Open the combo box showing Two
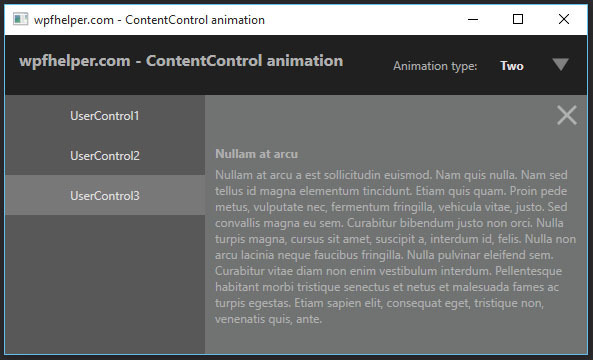Image resolution: width=593 pixels, height=360 pixels. coord(534,65)
